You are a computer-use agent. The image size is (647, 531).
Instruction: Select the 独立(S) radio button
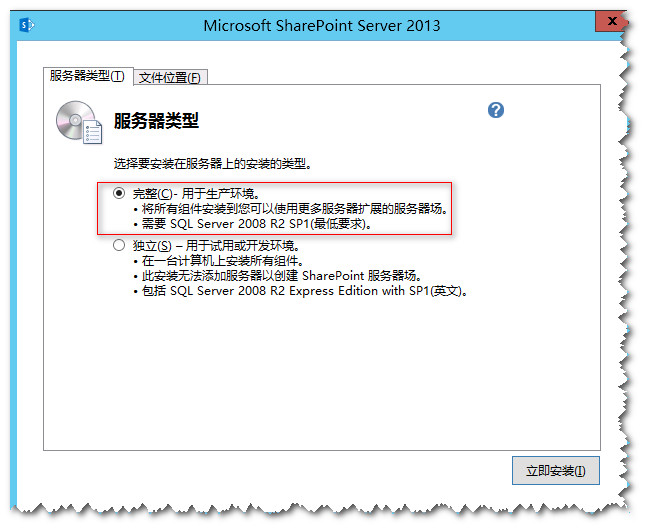119,245
